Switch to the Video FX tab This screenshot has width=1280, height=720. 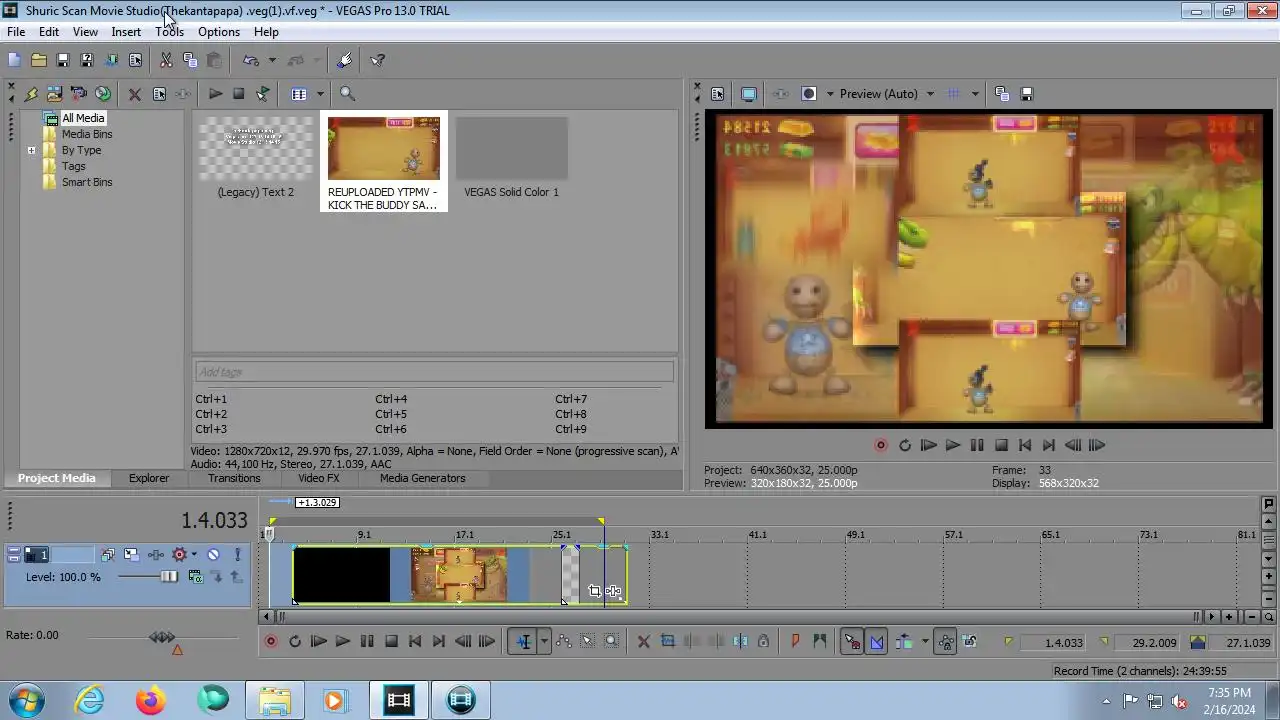[x=318, y=478]
